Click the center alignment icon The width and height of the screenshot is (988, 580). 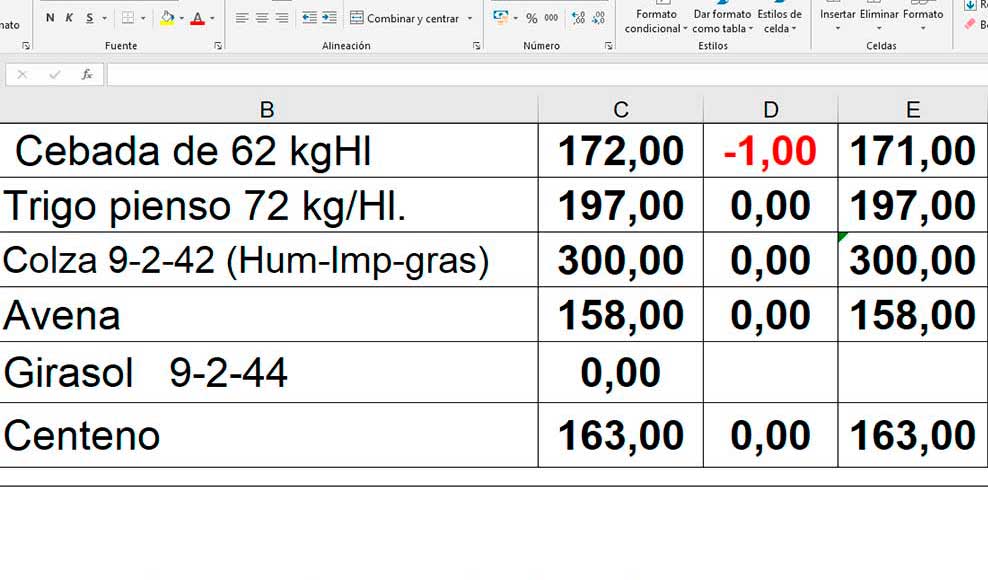260,17
